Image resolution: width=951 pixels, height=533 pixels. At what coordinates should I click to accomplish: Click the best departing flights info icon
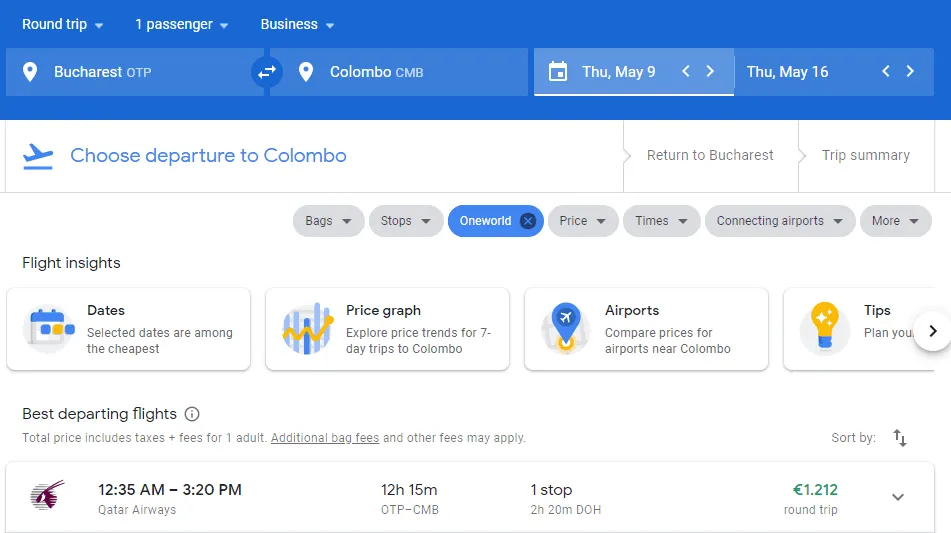tap(192, 414)
